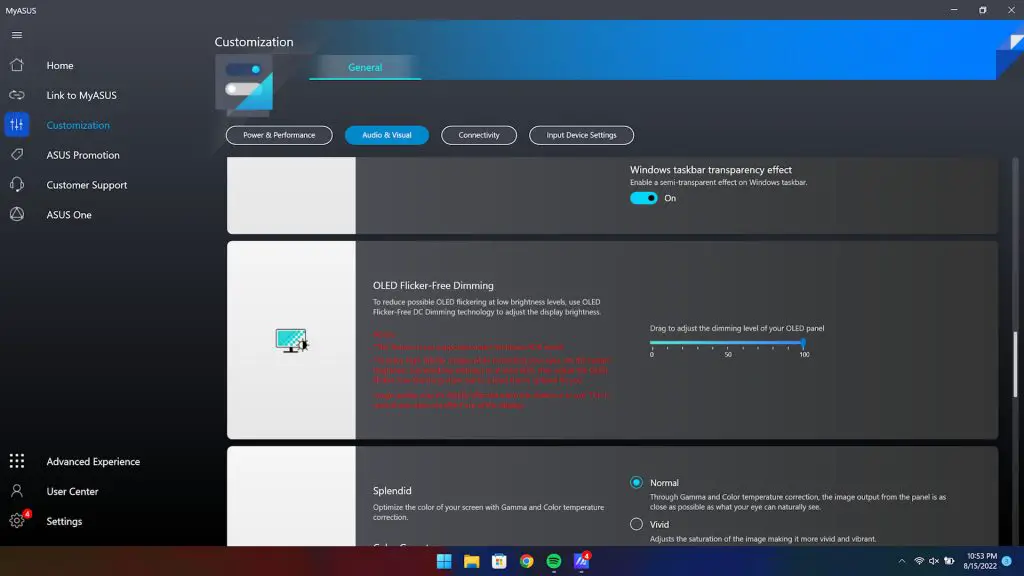This screenshot has height=576, width=1024.
Task: Open Settings in sidebar
Action: 64,521
